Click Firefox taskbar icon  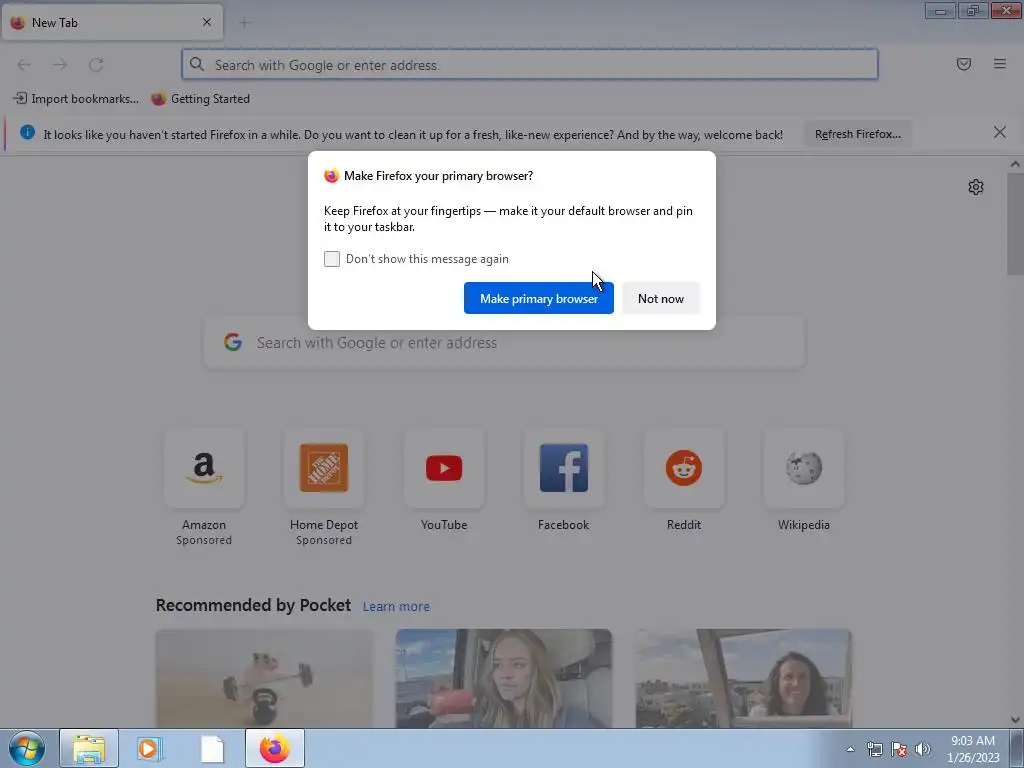275,748
